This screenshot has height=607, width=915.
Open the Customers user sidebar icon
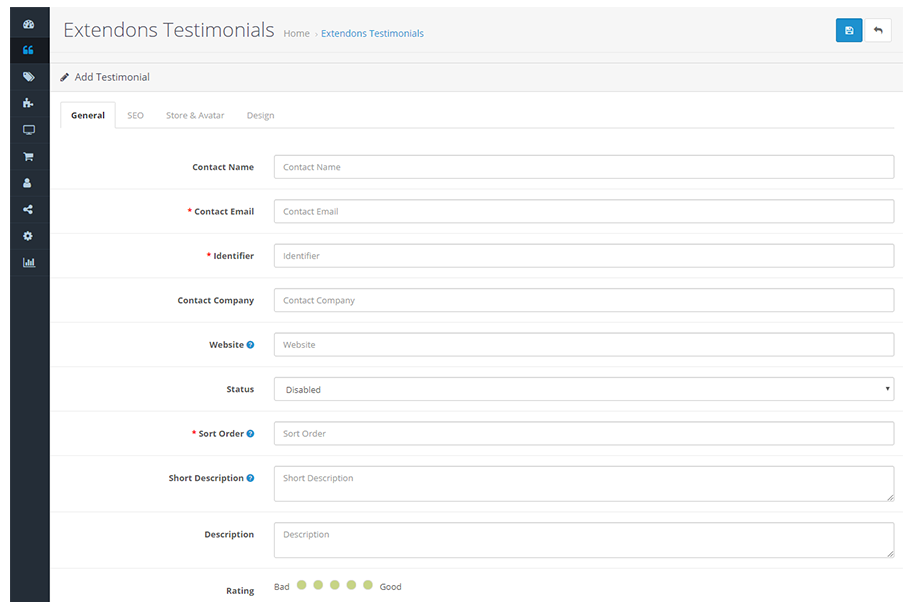(27, 183)
